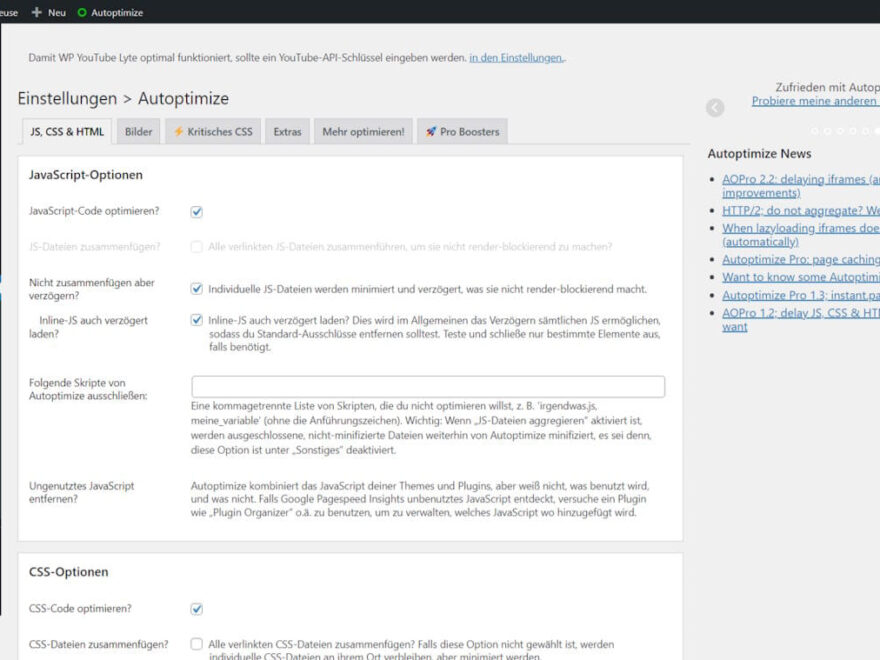The image size is (880, 660).
Task: Click the "Einstellungen > Autoptimize" page title
Action: pos(123,99)
